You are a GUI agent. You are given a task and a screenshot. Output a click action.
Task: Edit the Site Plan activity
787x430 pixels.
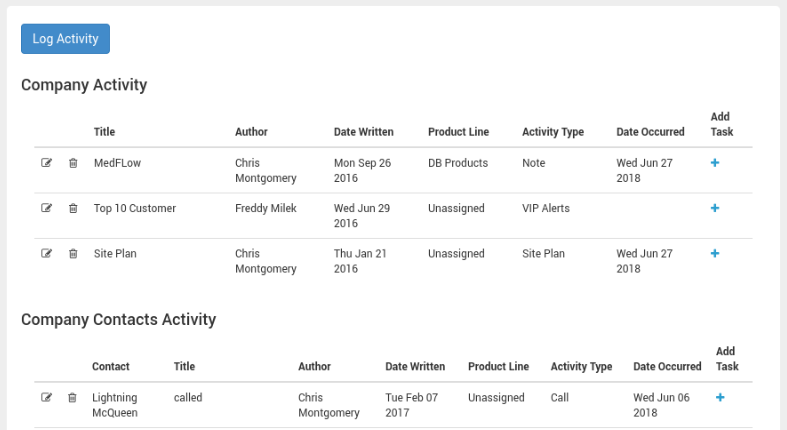point(46,253)
